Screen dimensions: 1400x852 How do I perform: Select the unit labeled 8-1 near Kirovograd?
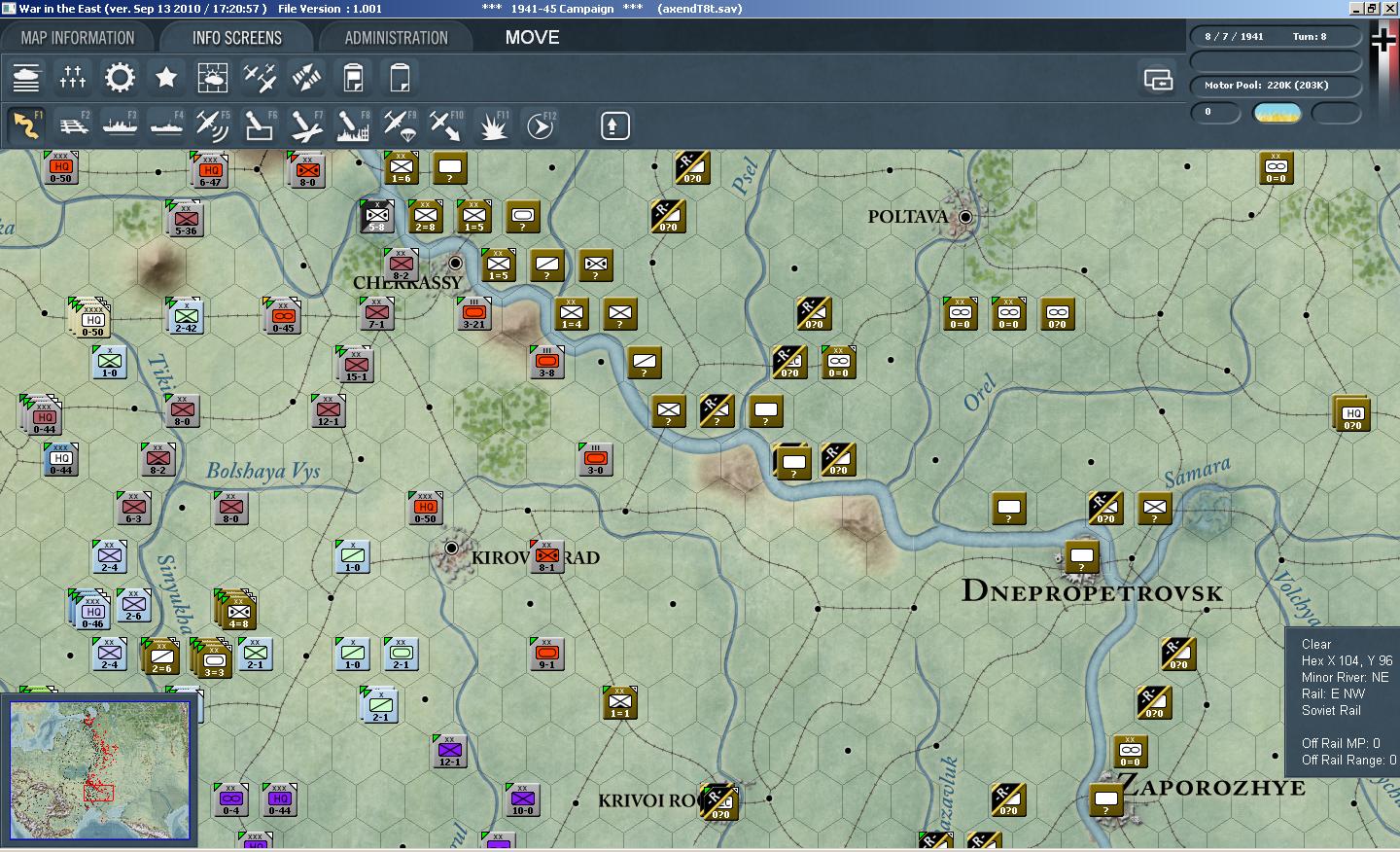pos(547,556)
